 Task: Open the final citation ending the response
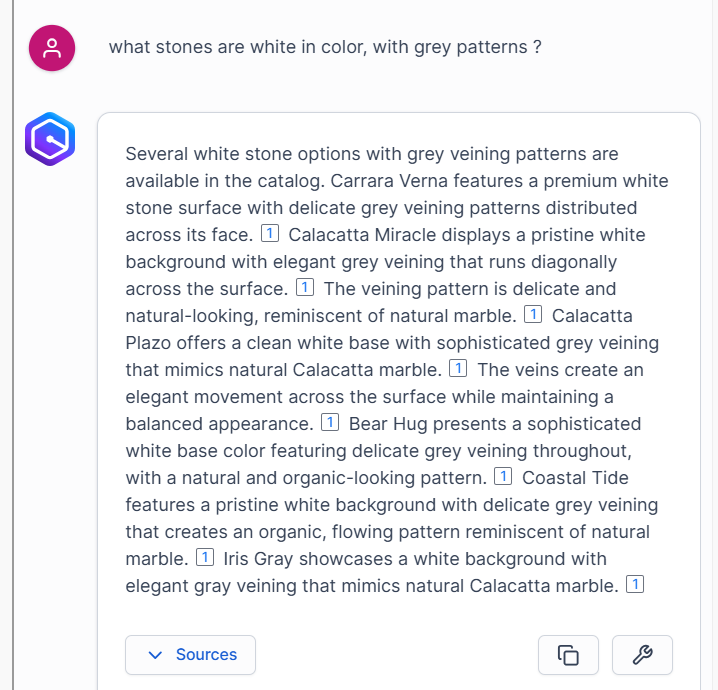point(634,585)
